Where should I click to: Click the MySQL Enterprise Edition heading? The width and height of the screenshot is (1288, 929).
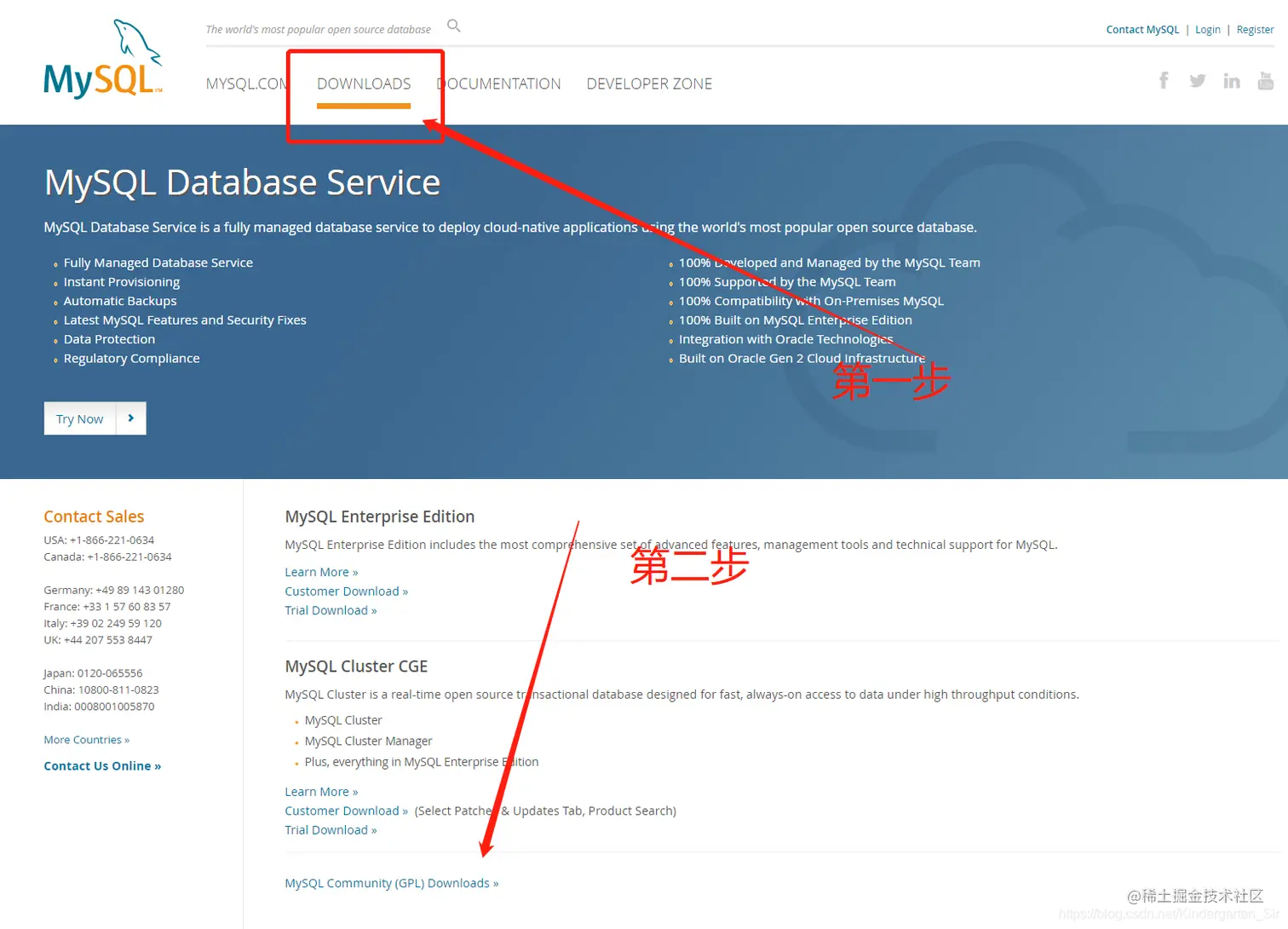click(380, 516)
